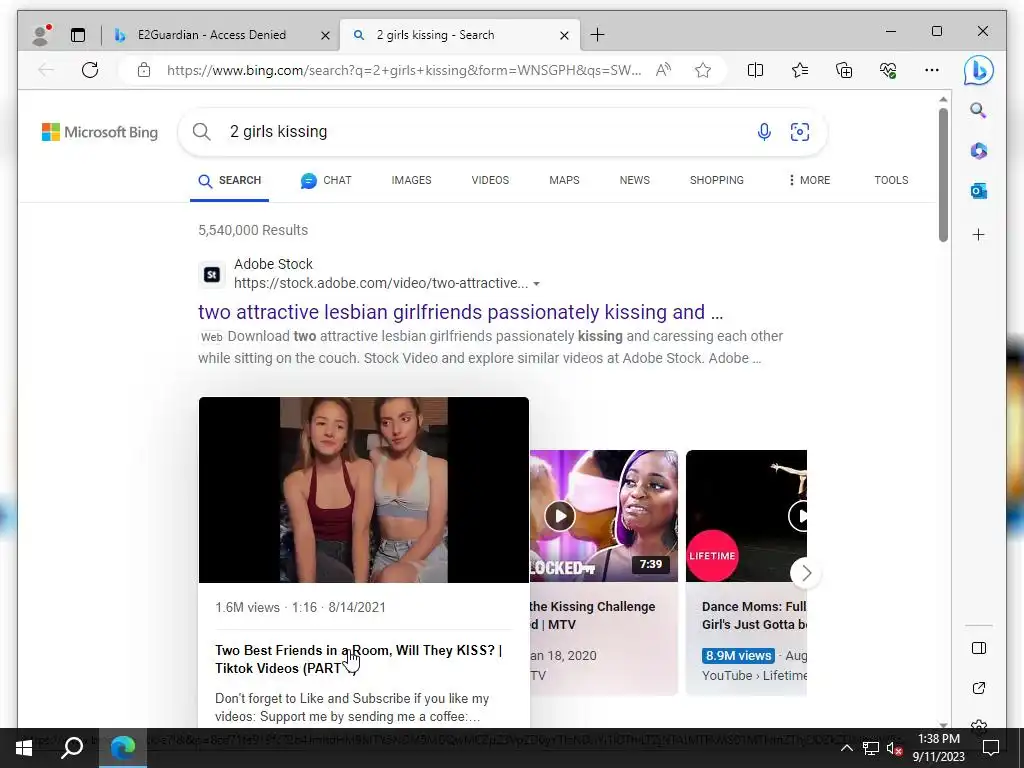This screenshot has height=768, width=1024.
Task: Click the magnifier icon in Bing search box
Action: (202, 132)
